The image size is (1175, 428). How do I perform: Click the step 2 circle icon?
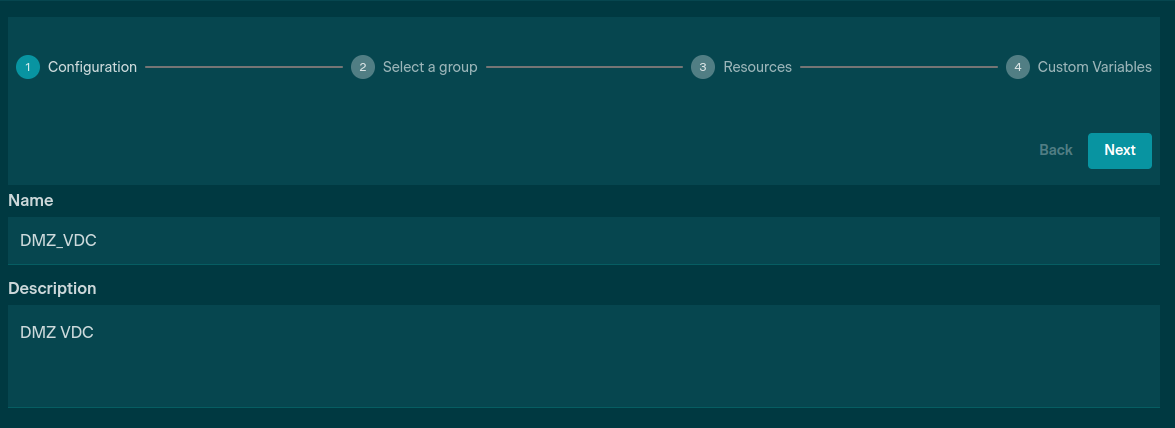[x=363, y=67]
